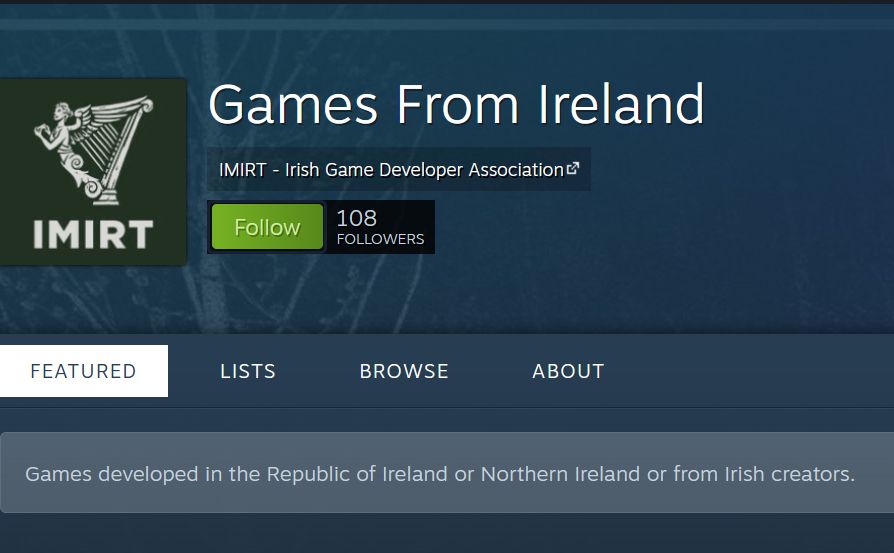Click the external link icon after Association

click(x=573, y=168)
